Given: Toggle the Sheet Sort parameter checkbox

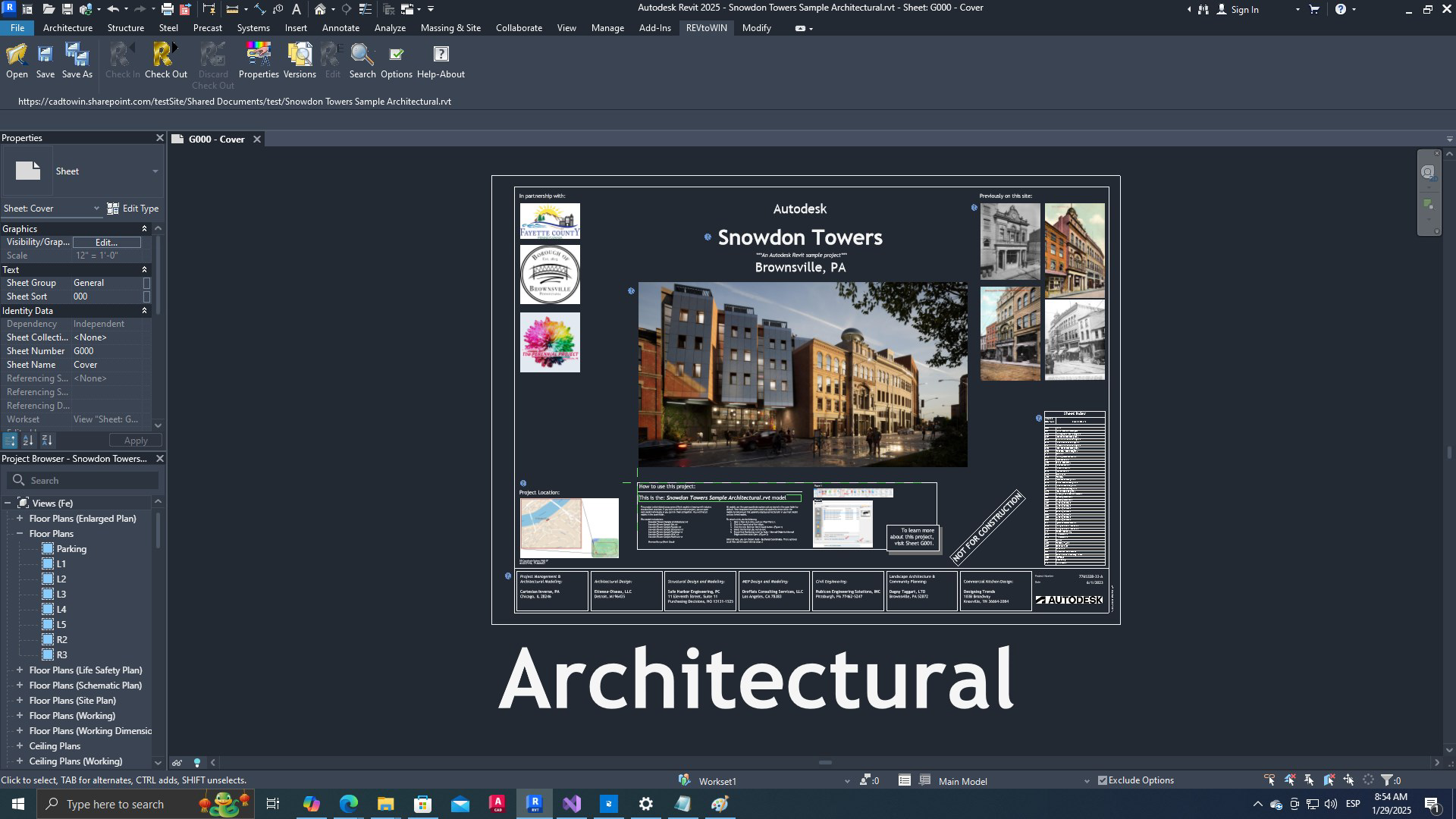Looking at the screenshot, I should pyautogui.click(x=146, y=297).
